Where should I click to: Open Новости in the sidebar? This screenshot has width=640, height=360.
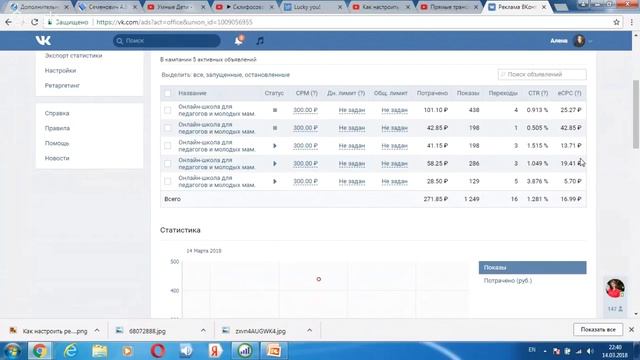pyautogui.click(x=57, y=158)
